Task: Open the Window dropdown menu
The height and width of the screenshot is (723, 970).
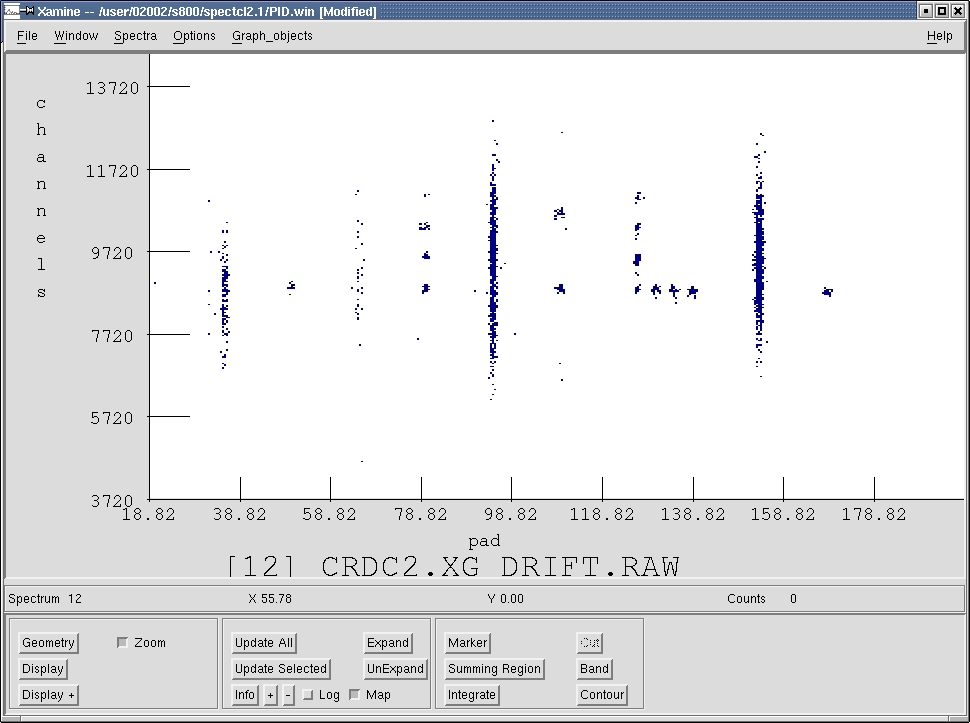Action: [76, 36]
